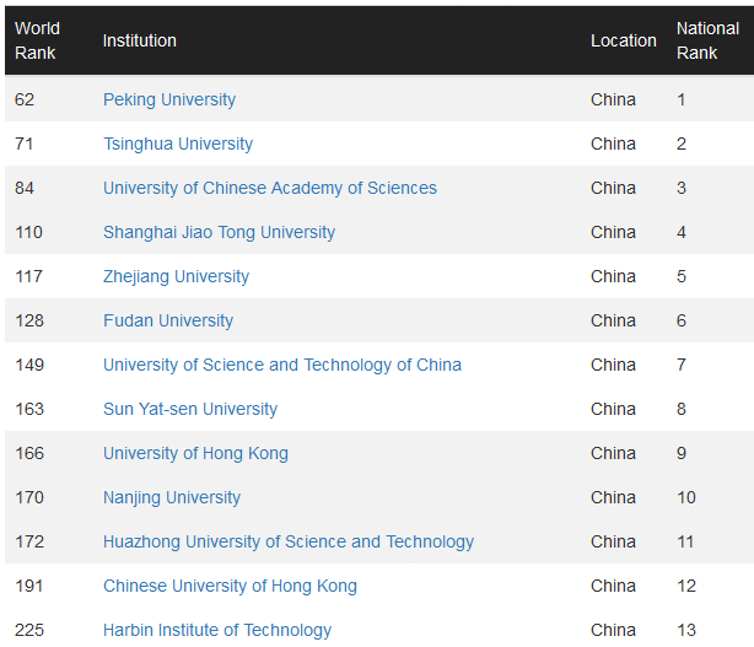This screenshot has height=647, width=754.
Task: Select Shanghai Jiao Tong University link
Action: tap(219, 232)
